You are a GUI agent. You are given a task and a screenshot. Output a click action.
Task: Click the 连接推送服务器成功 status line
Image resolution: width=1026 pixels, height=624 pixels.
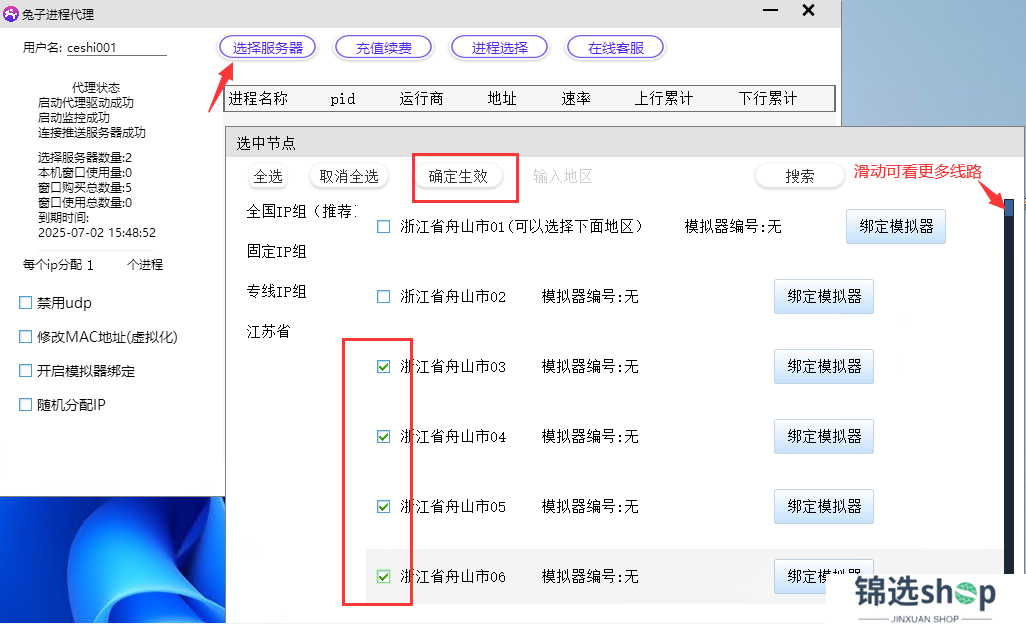92,133
